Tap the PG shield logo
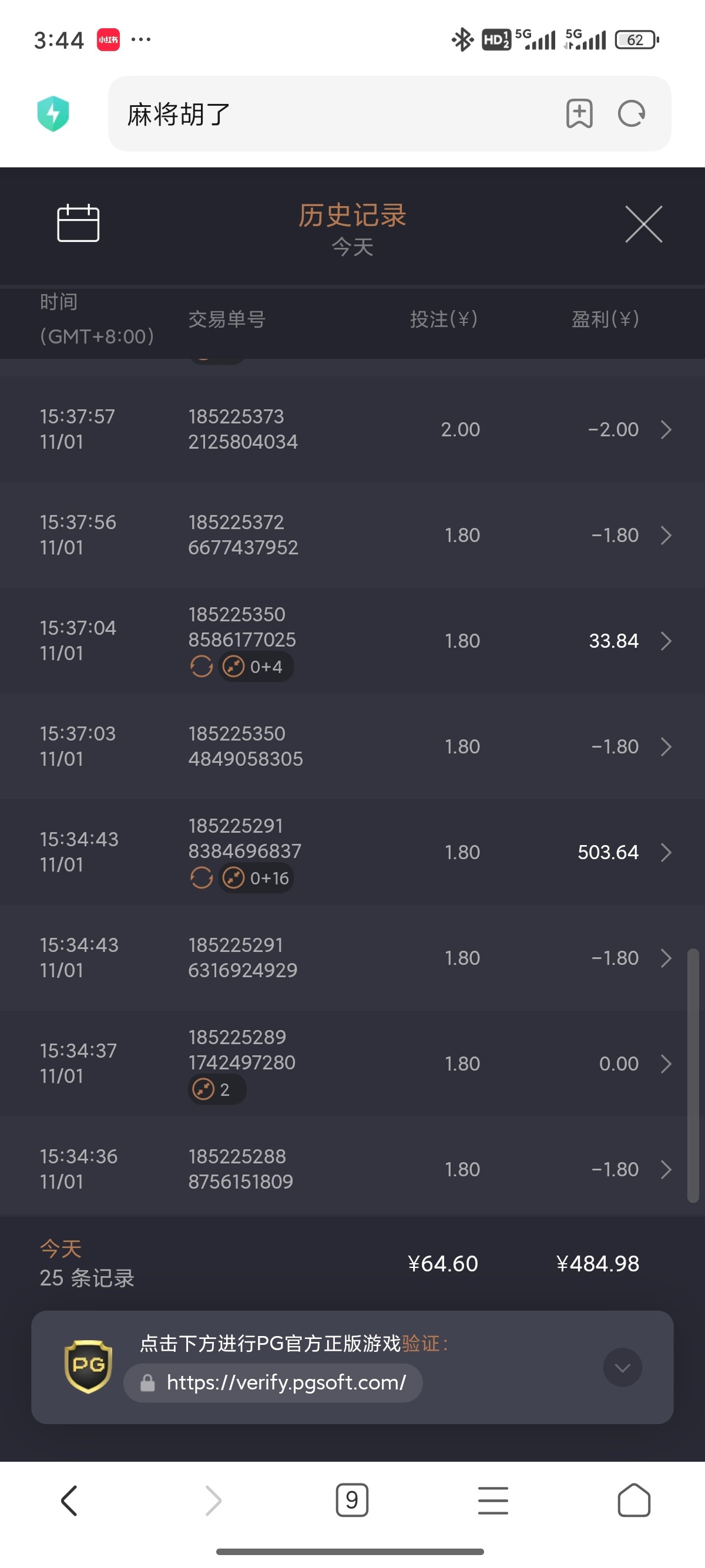Image resolution: width=705 pixels, height=1568 pixels. (x=88, y=1367)
